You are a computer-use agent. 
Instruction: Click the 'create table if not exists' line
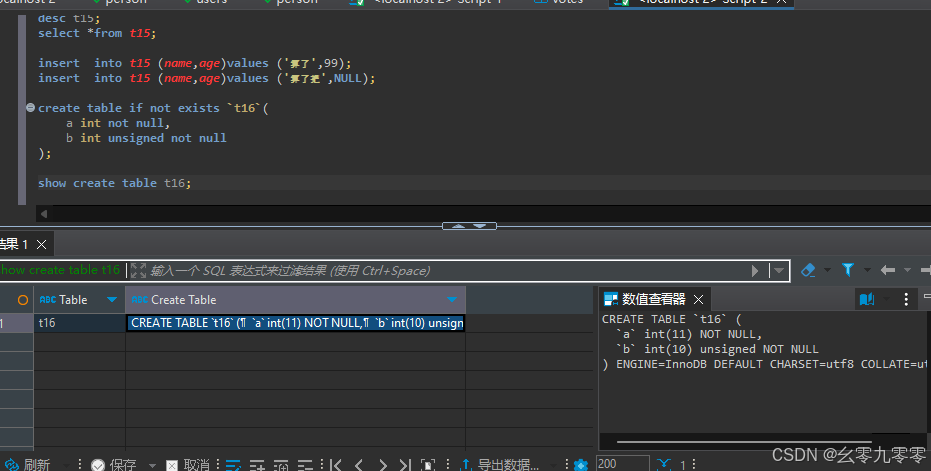(153, 108)
